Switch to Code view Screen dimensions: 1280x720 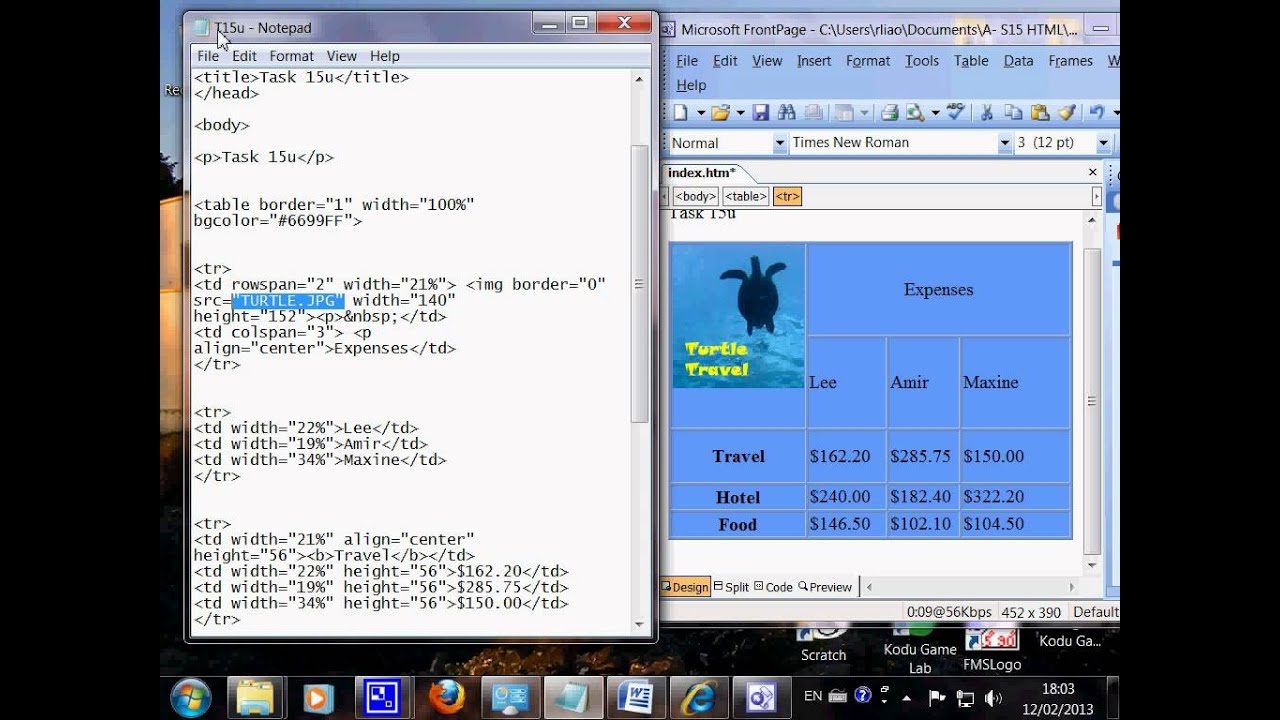coord(773,587)
